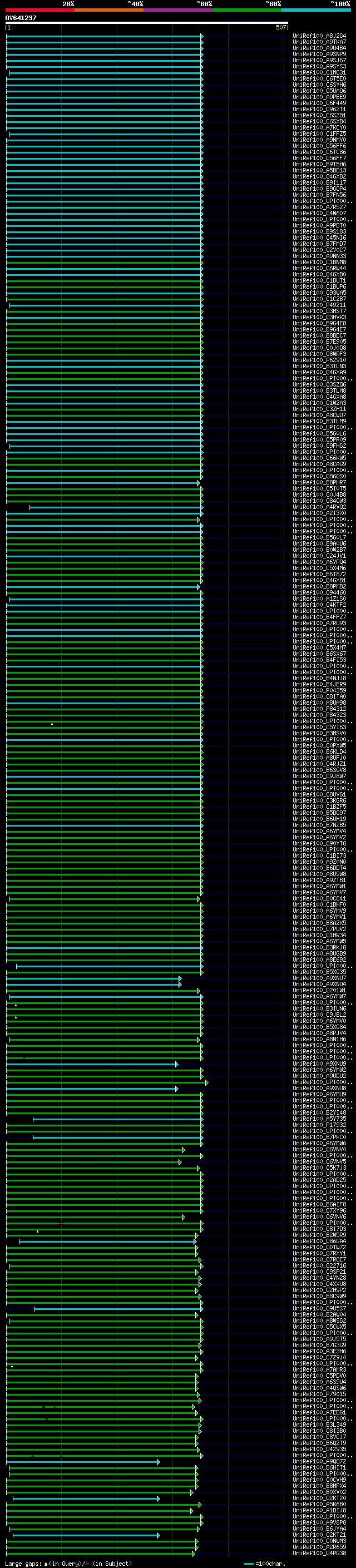The image size is (356, 1568).
Task: Select the UniRef100_Q2V0C7 label
Action: tap(319, 250)
